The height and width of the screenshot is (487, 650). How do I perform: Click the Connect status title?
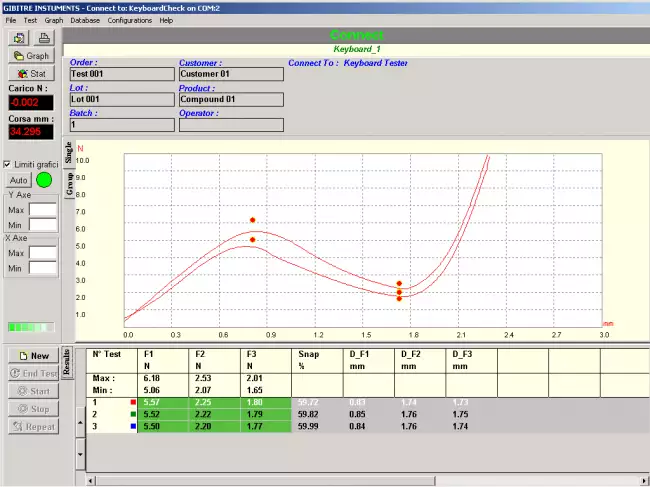tap(357, 35)
